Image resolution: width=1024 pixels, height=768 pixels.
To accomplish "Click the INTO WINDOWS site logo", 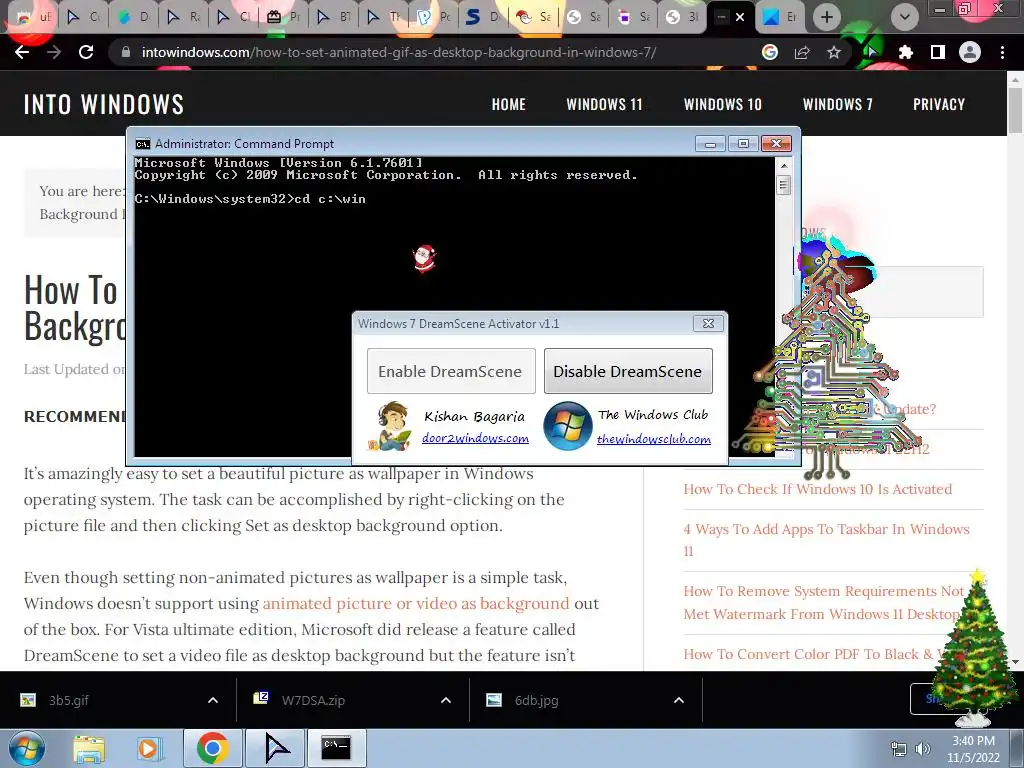I will click(x=104, y=104).
